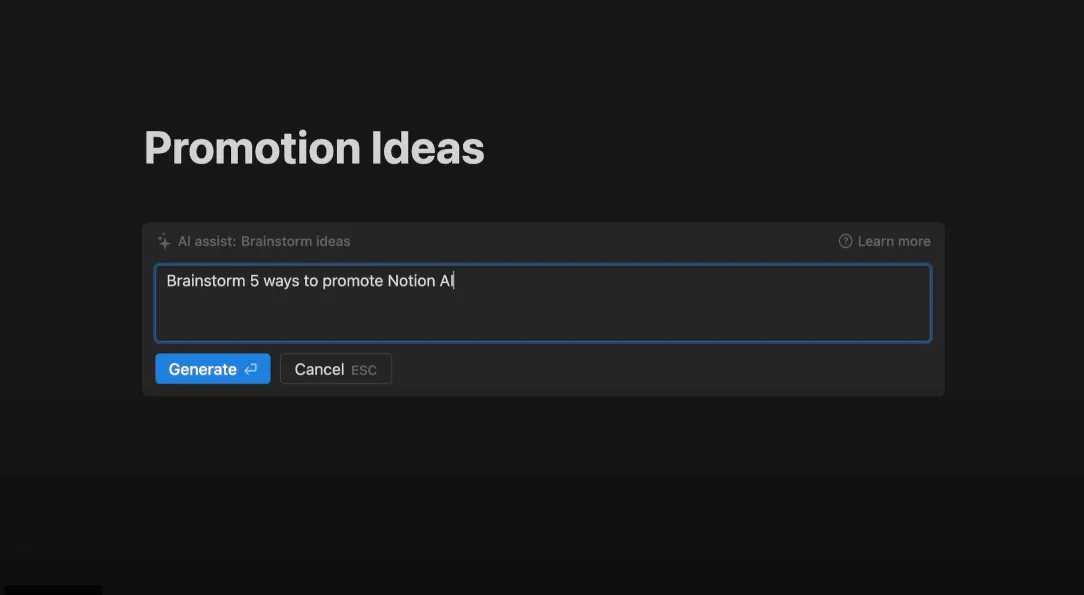The width and height of the screenshot is (1084, 595).
Task: Click the AI assist sparkle icon
Action: tap(164, 241)
